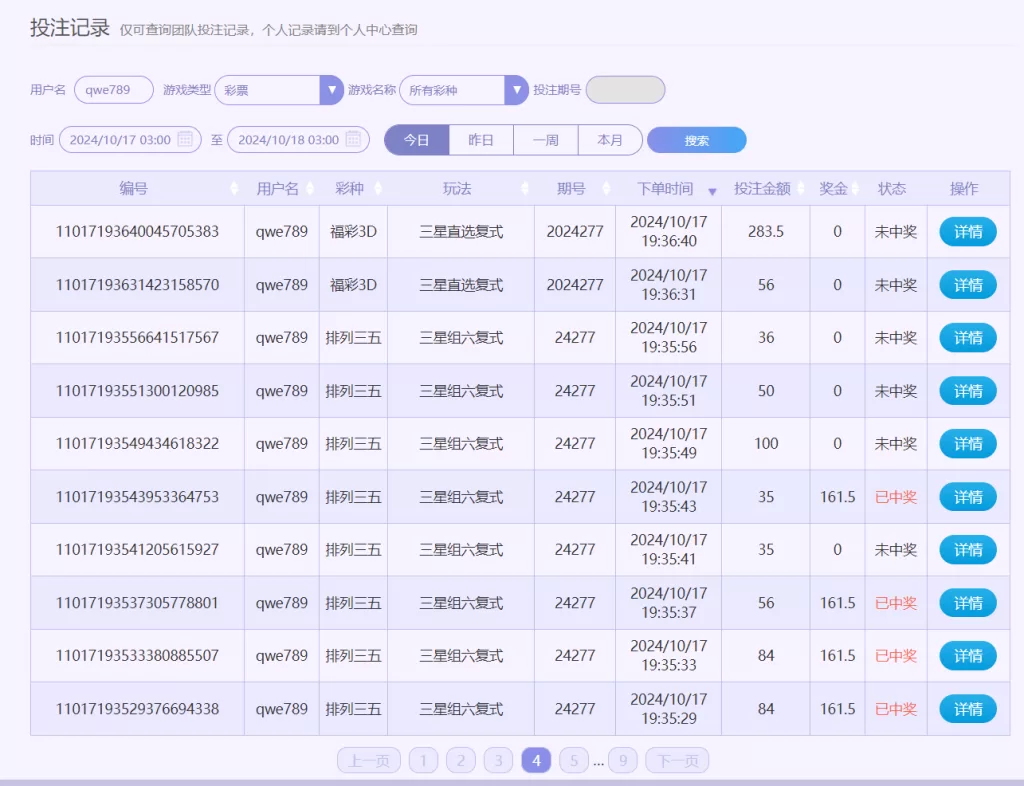Sort by 投注金额 column arrows
The height and width of the screenshot is (786, 1024).
(801, 189)
